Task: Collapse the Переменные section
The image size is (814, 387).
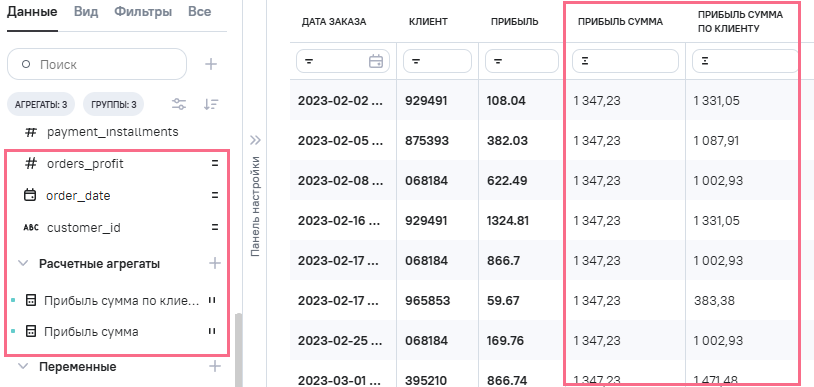Action: [23, 366]
